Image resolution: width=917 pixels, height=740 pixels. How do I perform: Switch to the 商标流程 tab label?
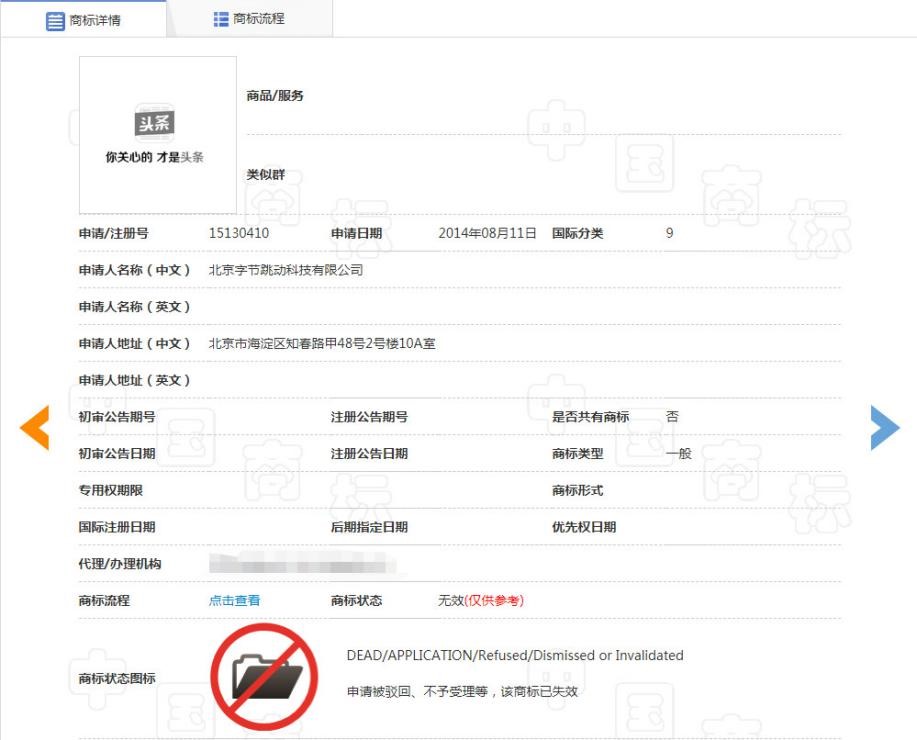click(259, 19)
